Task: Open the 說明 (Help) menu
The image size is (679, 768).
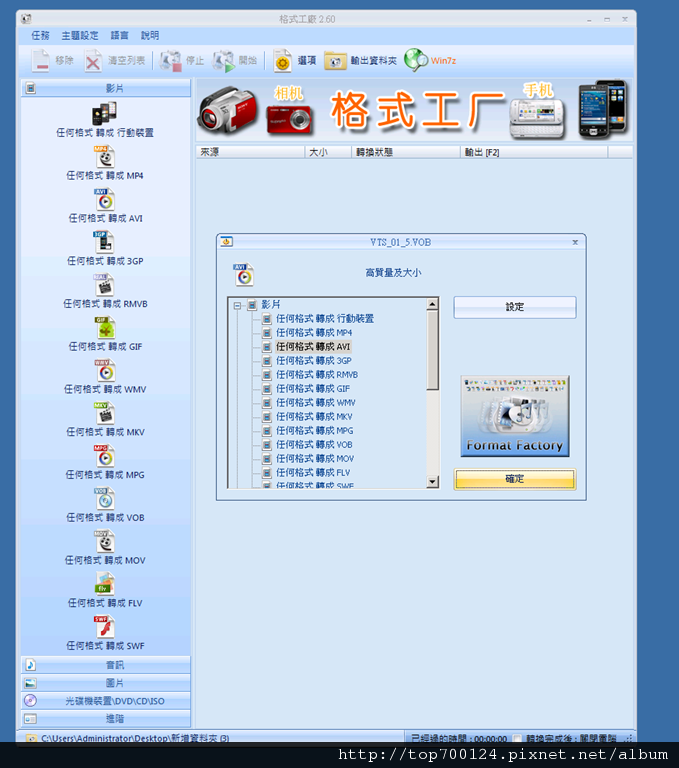Action: (150, 35)
